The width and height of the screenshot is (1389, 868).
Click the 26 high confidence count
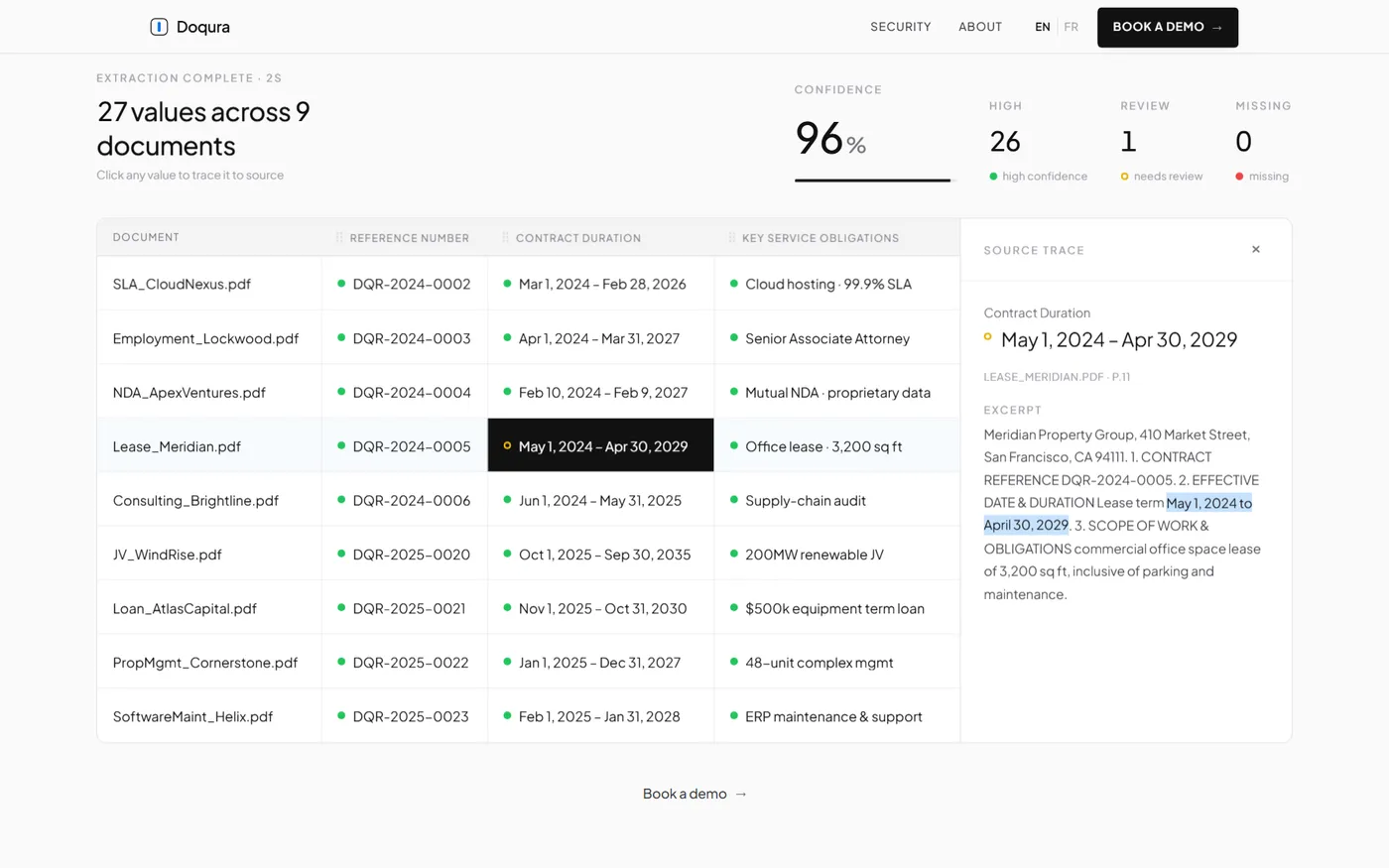pyautogui.click(x=1005, y=142)
